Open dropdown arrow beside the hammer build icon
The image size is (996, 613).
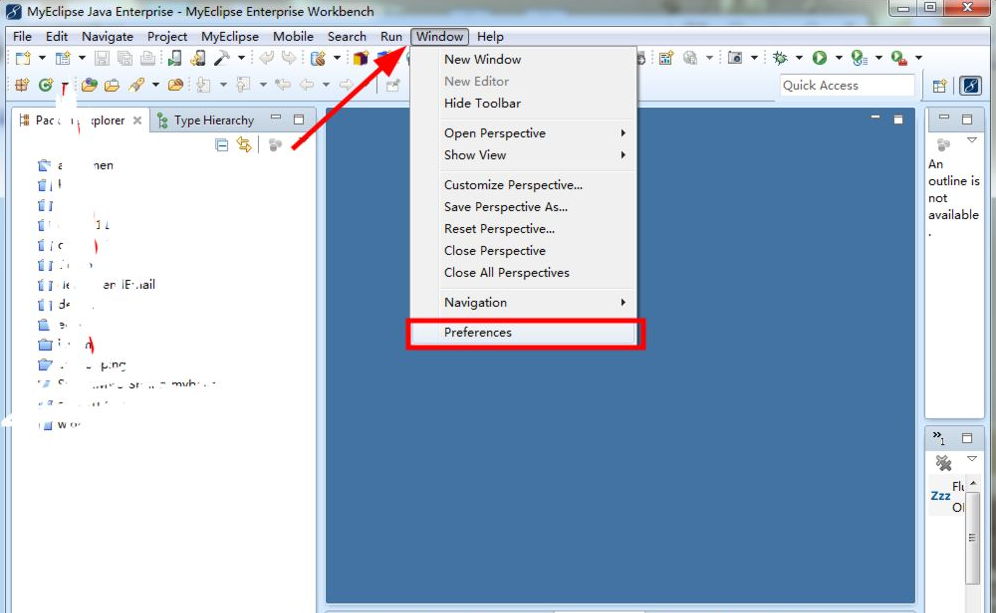241,58
